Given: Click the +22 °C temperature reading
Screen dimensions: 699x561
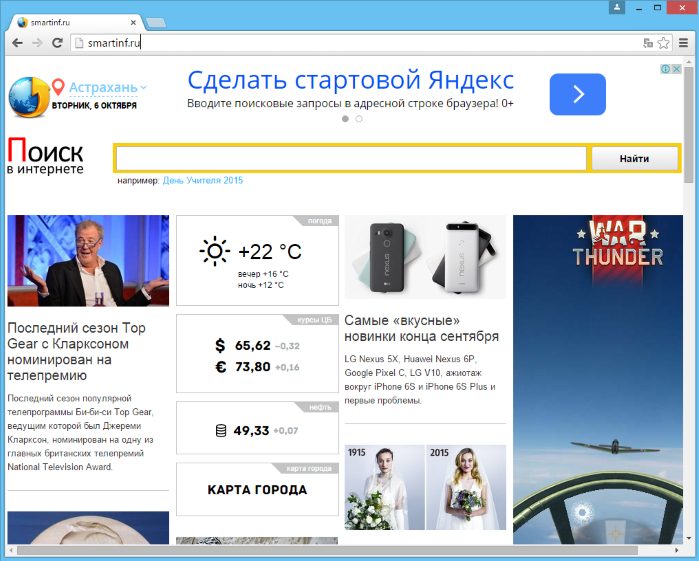Looking at the screenshot, I should click(270, 252).
